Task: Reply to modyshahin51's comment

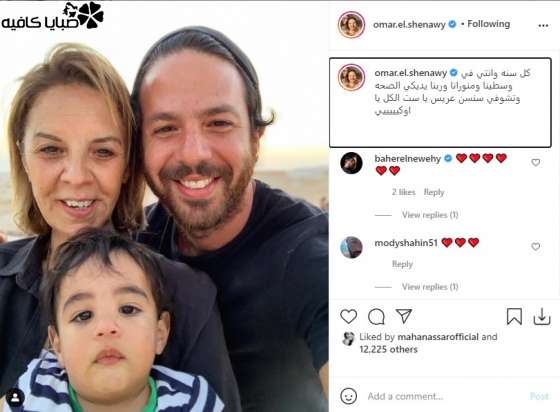Action: (402, 264)
